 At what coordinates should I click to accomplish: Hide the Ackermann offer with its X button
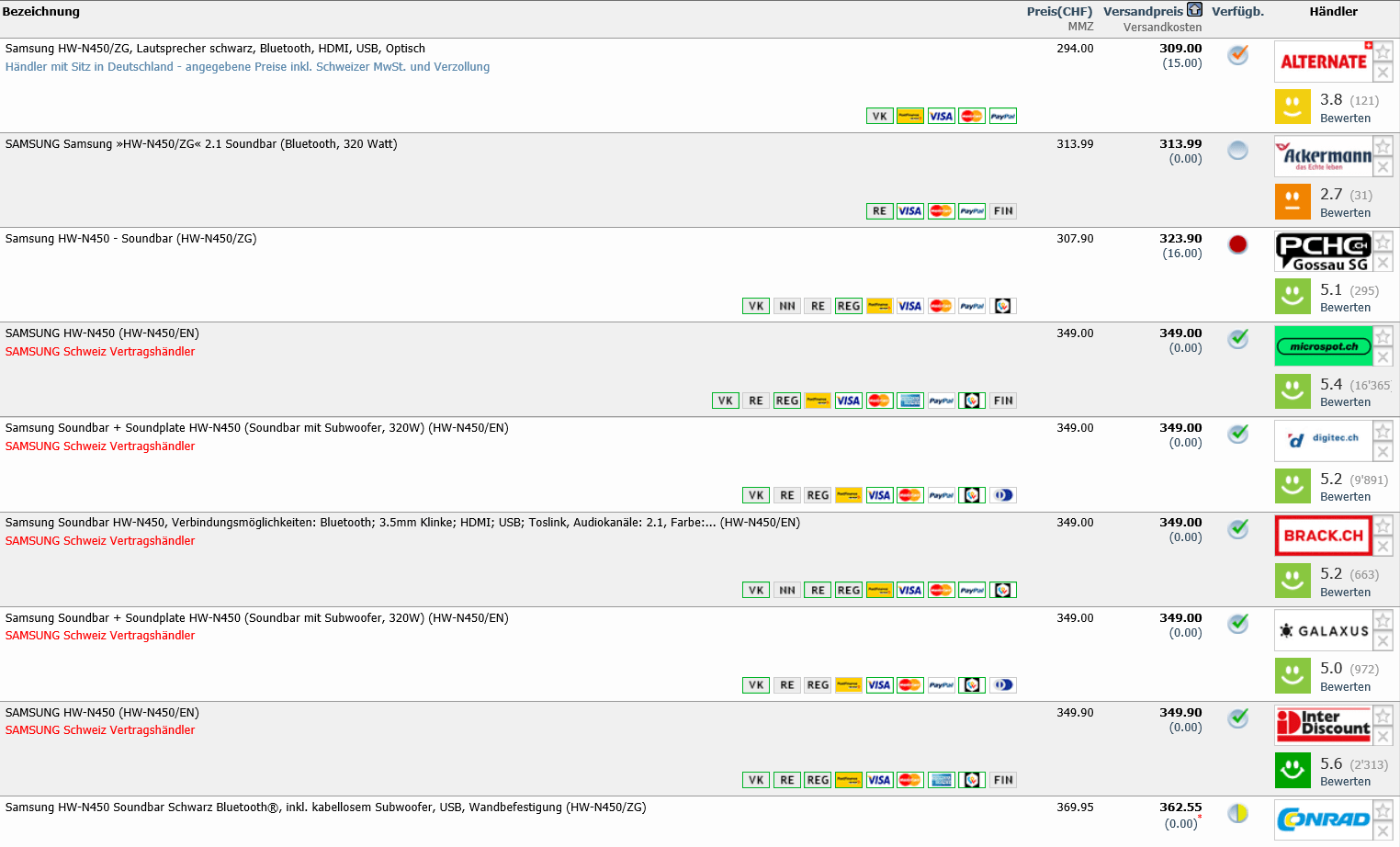click(1383, 167)
